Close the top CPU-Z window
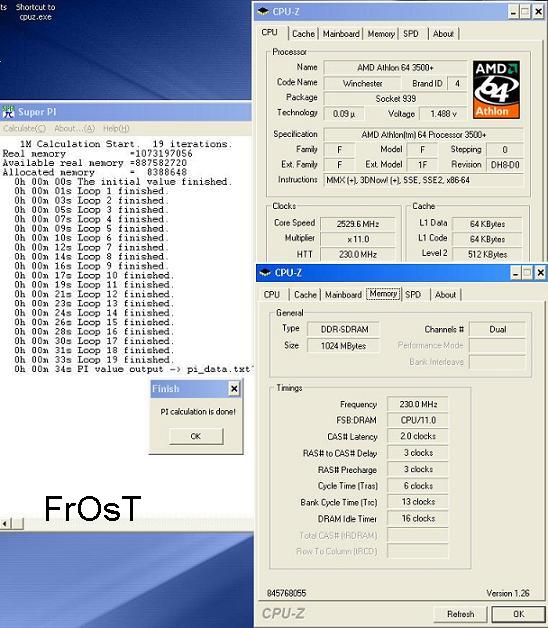Image resolution: width=548 pixels, height=628 pixels. (x=539, y=12)
